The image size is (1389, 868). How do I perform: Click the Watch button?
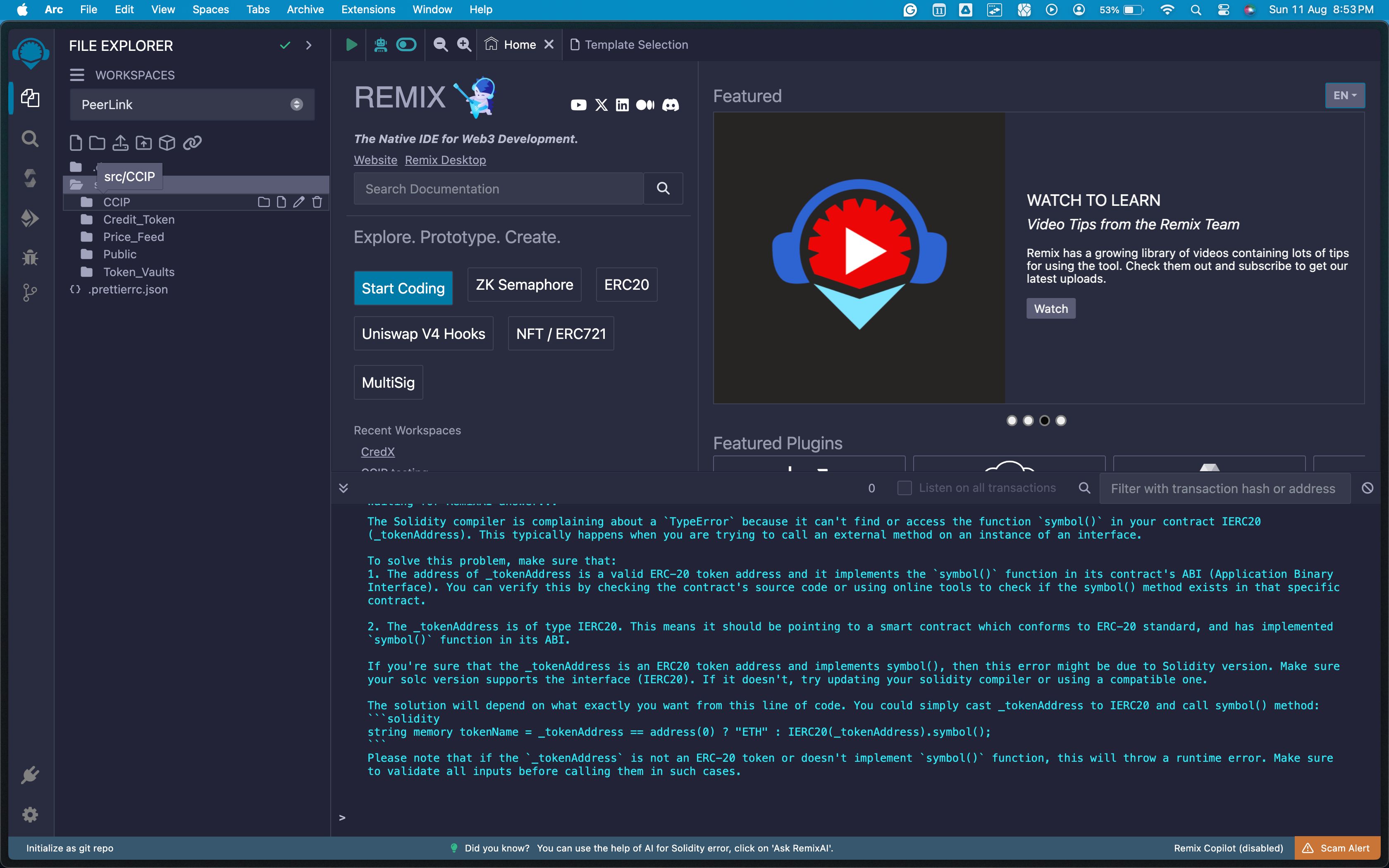1051,308
